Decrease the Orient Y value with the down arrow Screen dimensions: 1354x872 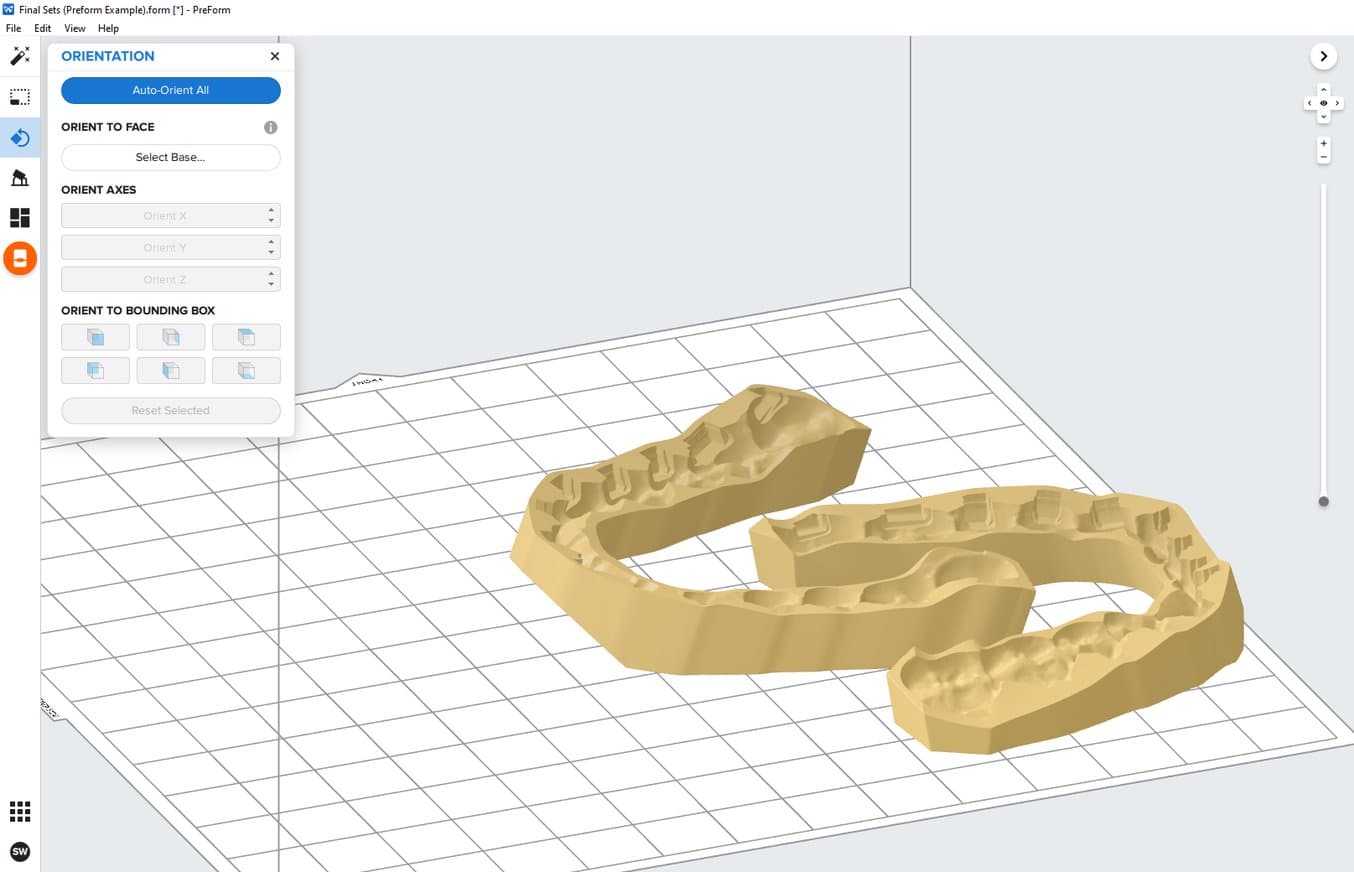coord(272,253)
